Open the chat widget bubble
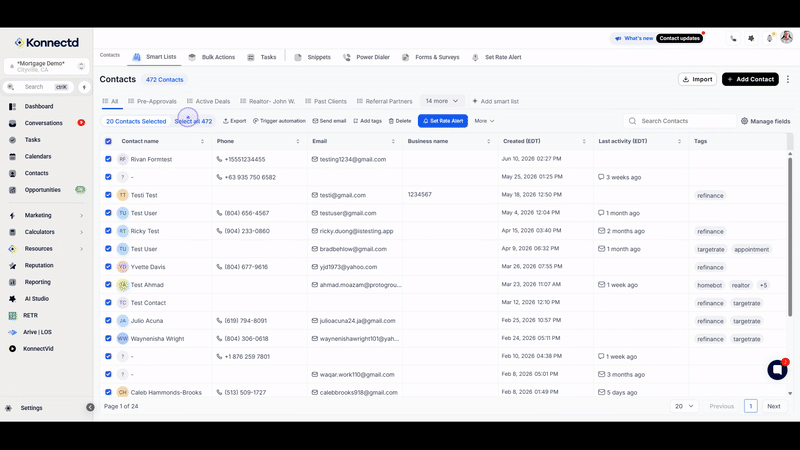 point(777,369)
